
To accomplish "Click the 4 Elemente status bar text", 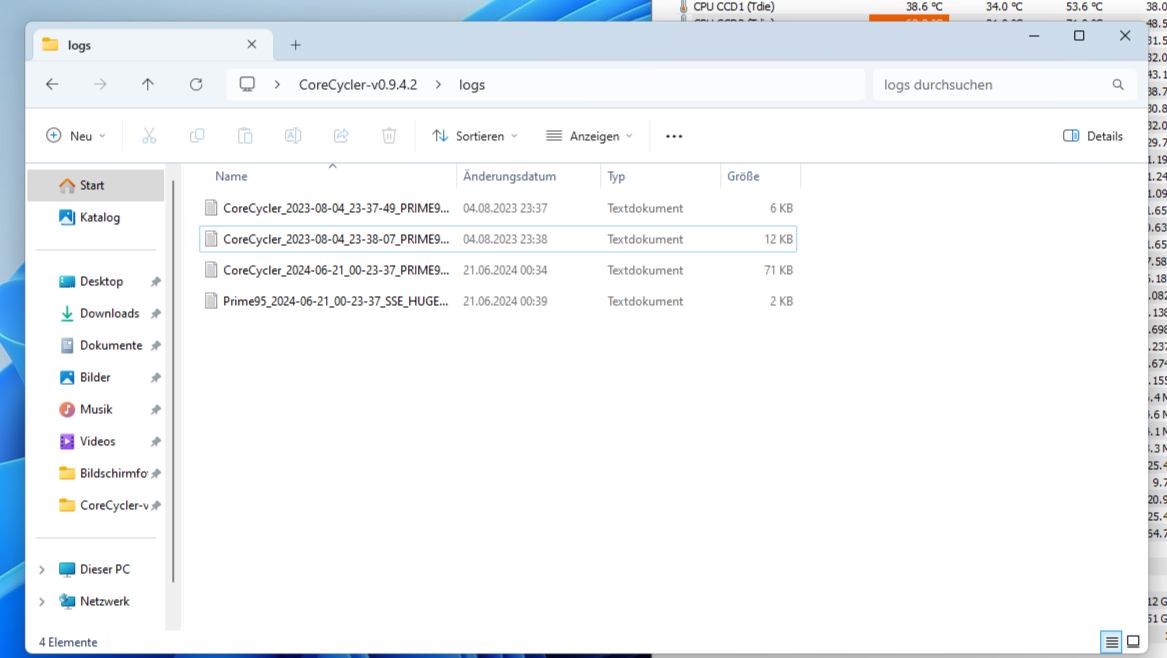I will tap(68, 642).
